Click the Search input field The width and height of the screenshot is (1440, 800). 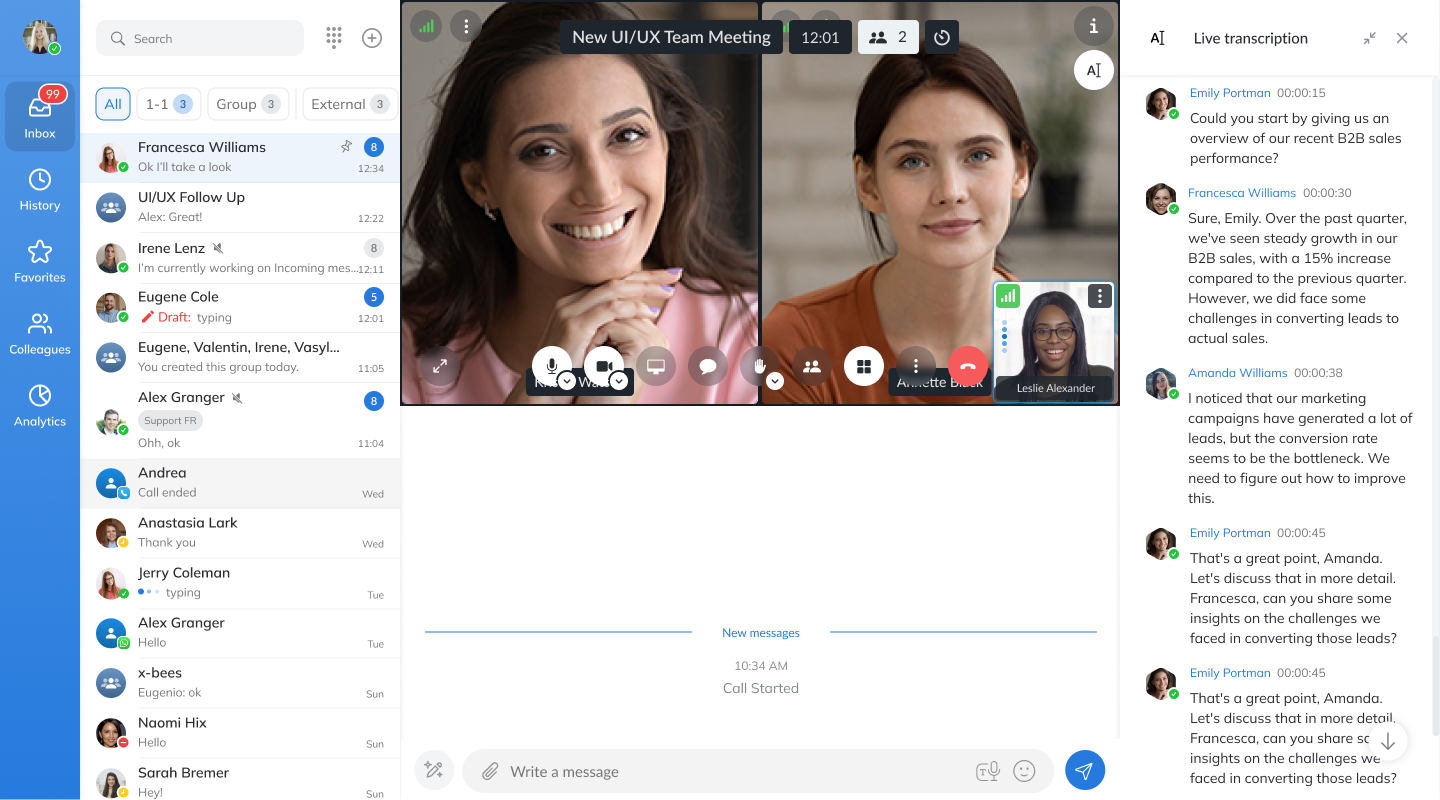(200, 38)
